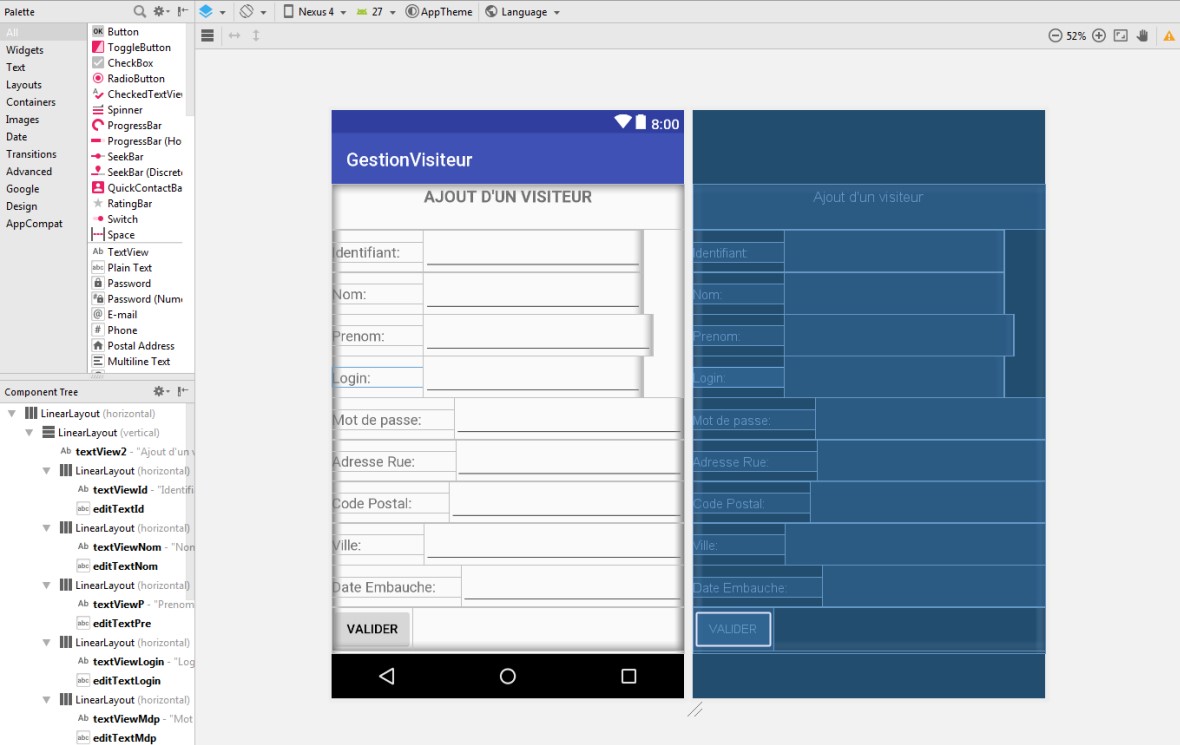Select the Widgets palette category
Screen dimensions: 1180x745
pos(25,50)
